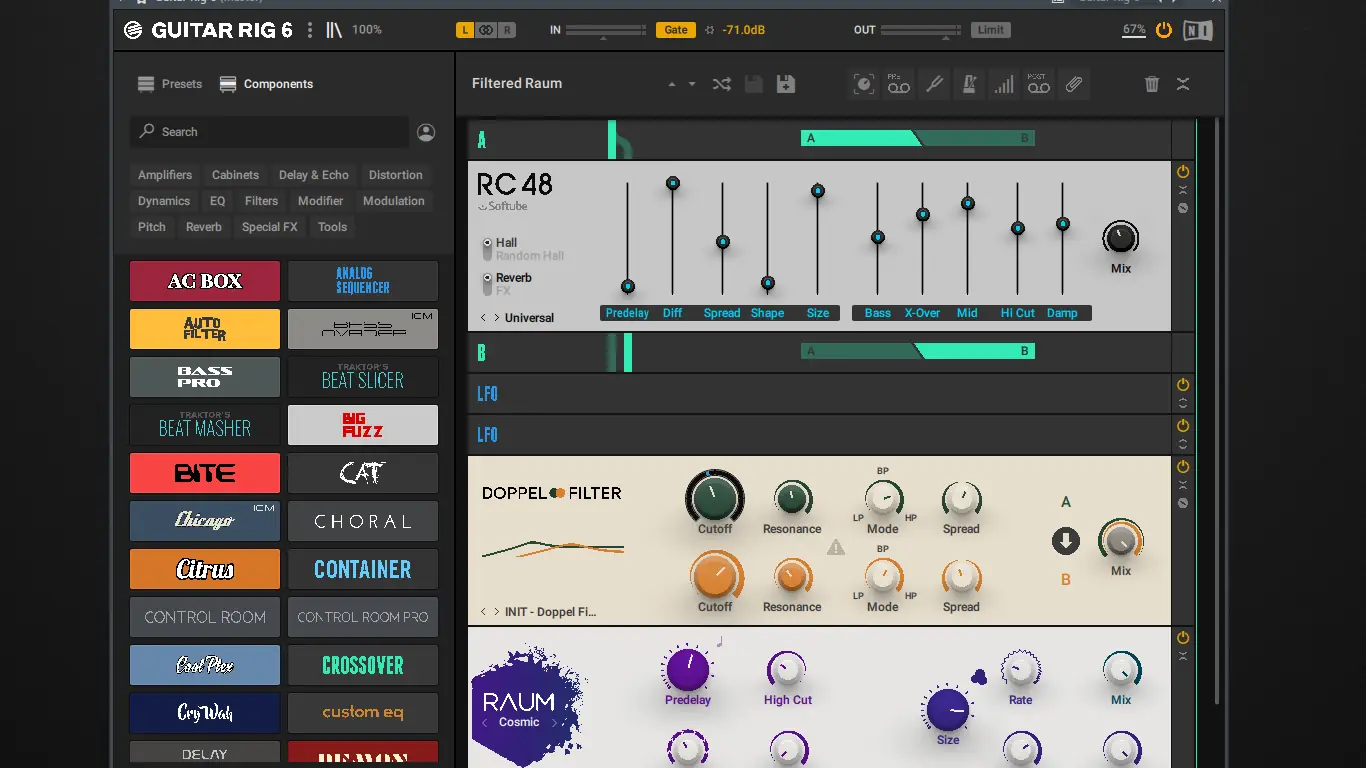Toggle the output Limit button

click(x=991, y=30)
